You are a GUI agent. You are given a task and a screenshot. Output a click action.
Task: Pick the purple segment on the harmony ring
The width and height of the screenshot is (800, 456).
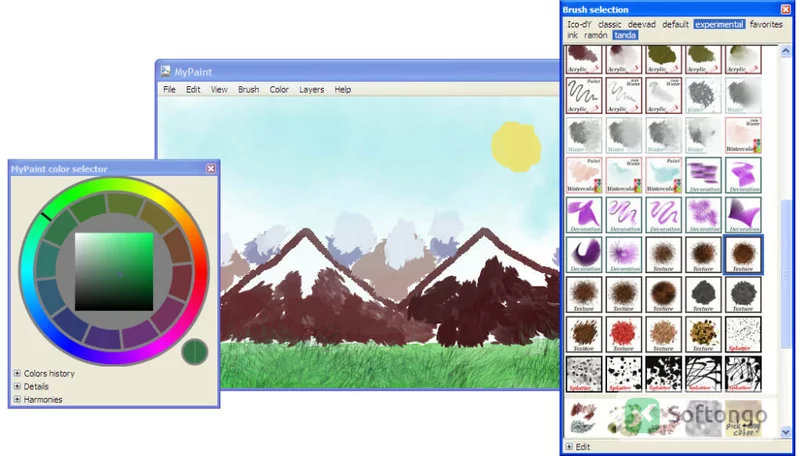[x=139, y=335]
